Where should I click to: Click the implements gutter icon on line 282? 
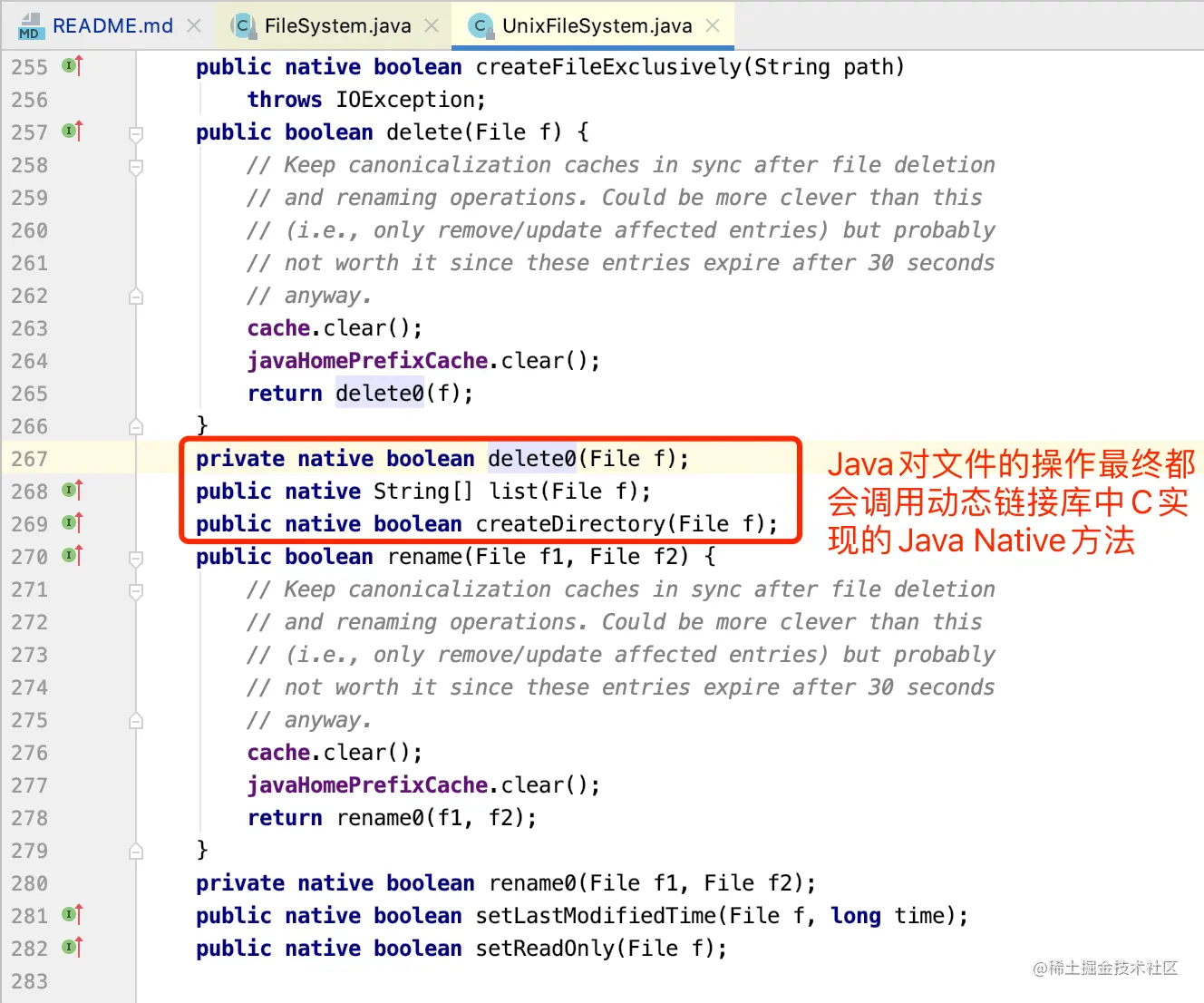pos(73,947)
